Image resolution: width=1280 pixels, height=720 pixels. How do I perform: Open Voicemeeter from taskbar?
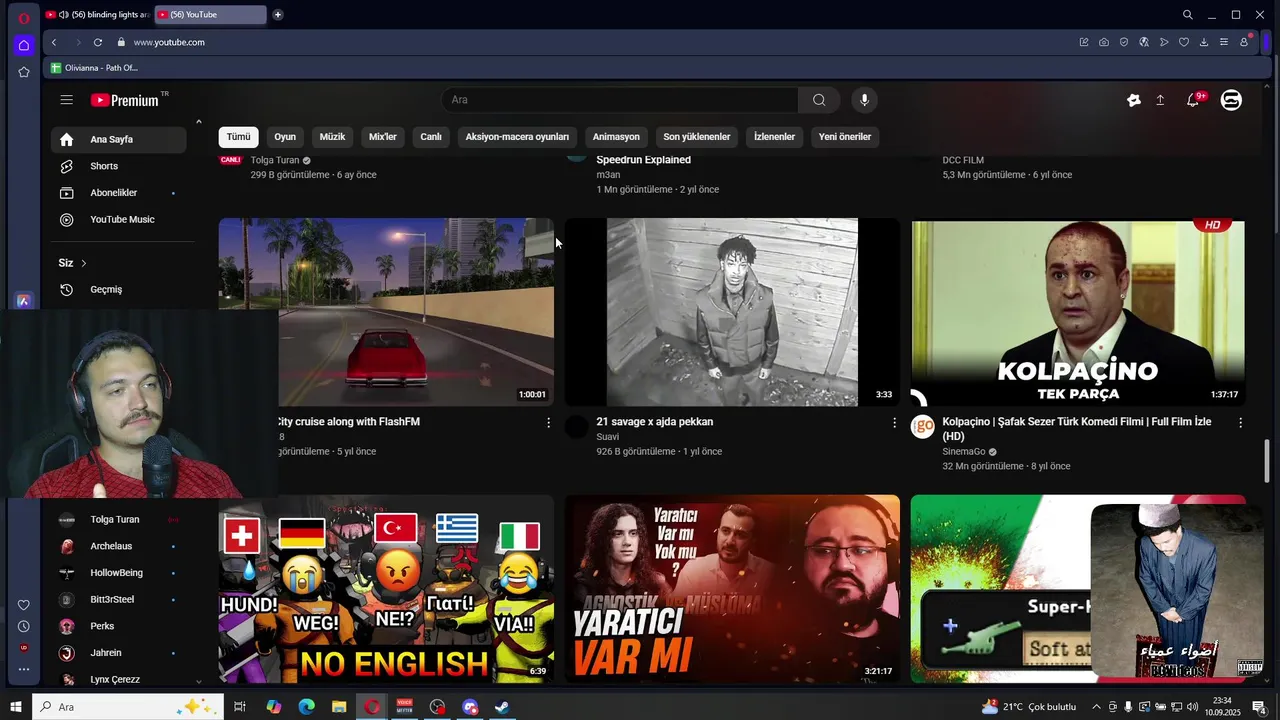[404, 707]
